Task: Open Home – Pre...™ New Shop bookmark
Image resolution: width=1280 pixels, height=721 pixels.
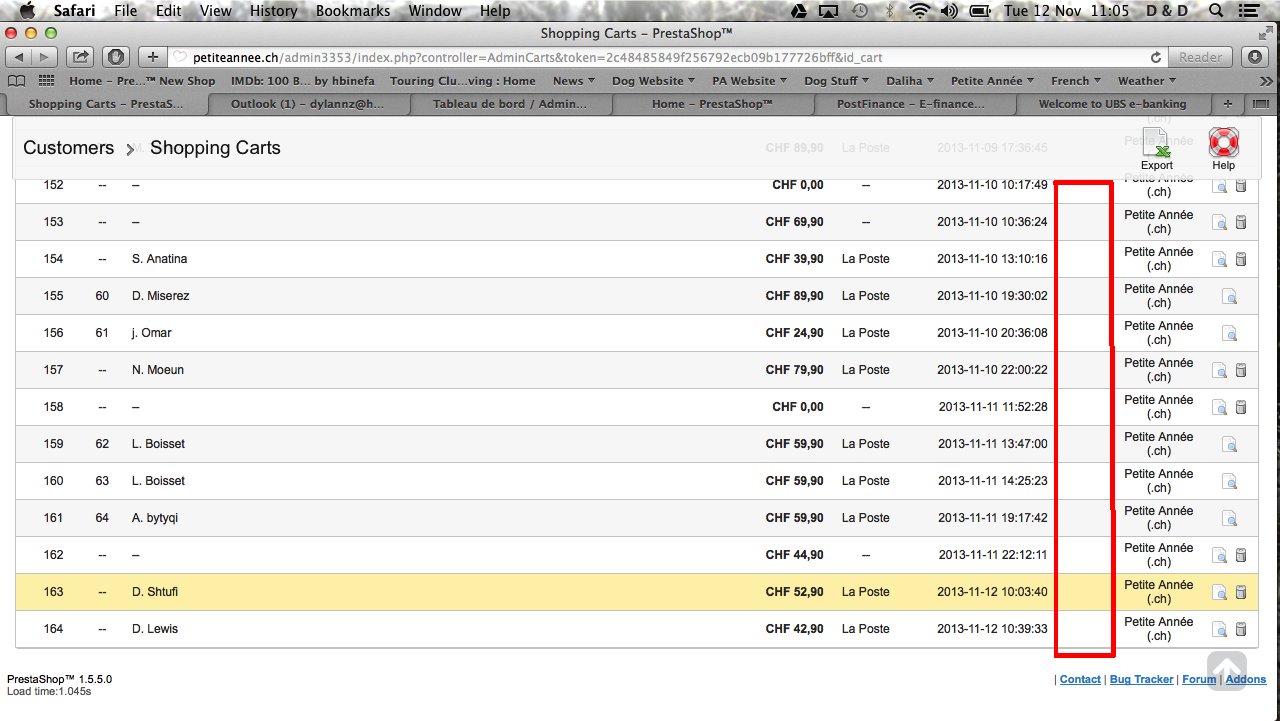Action: pyautogui.click(x=142, y=81)
